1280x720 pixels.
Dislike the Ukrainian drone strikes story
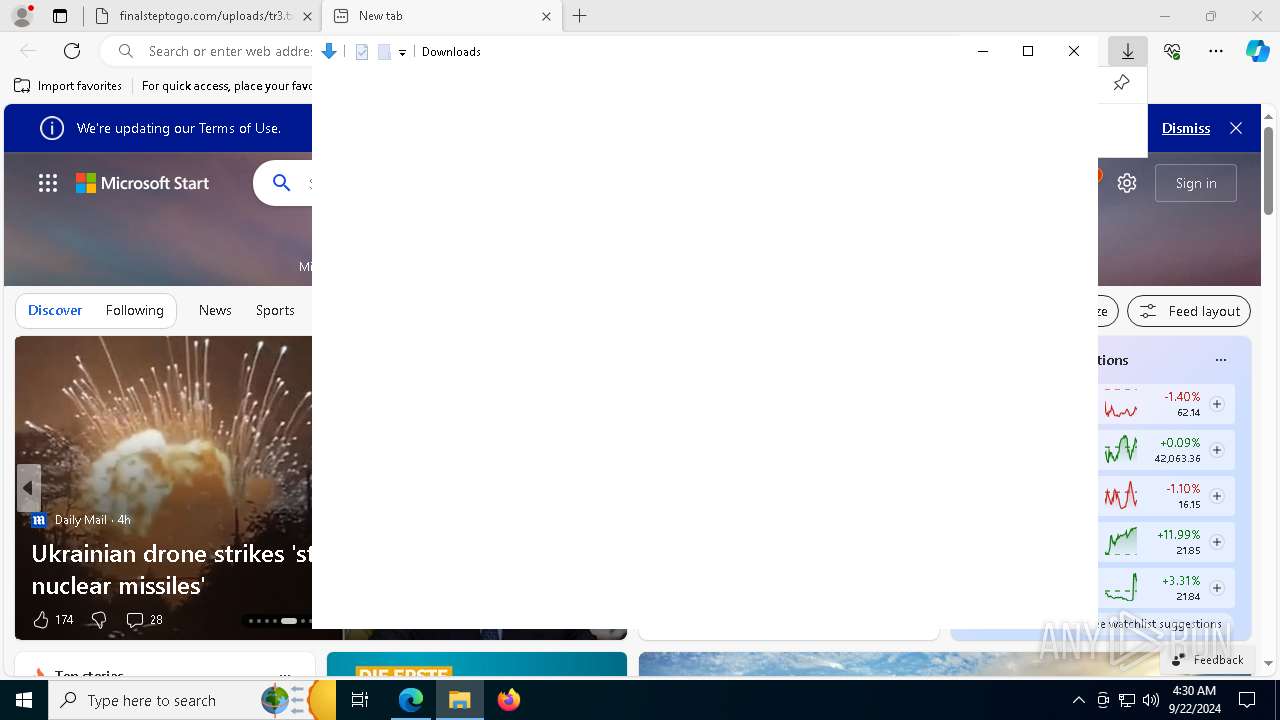[98, 620]
